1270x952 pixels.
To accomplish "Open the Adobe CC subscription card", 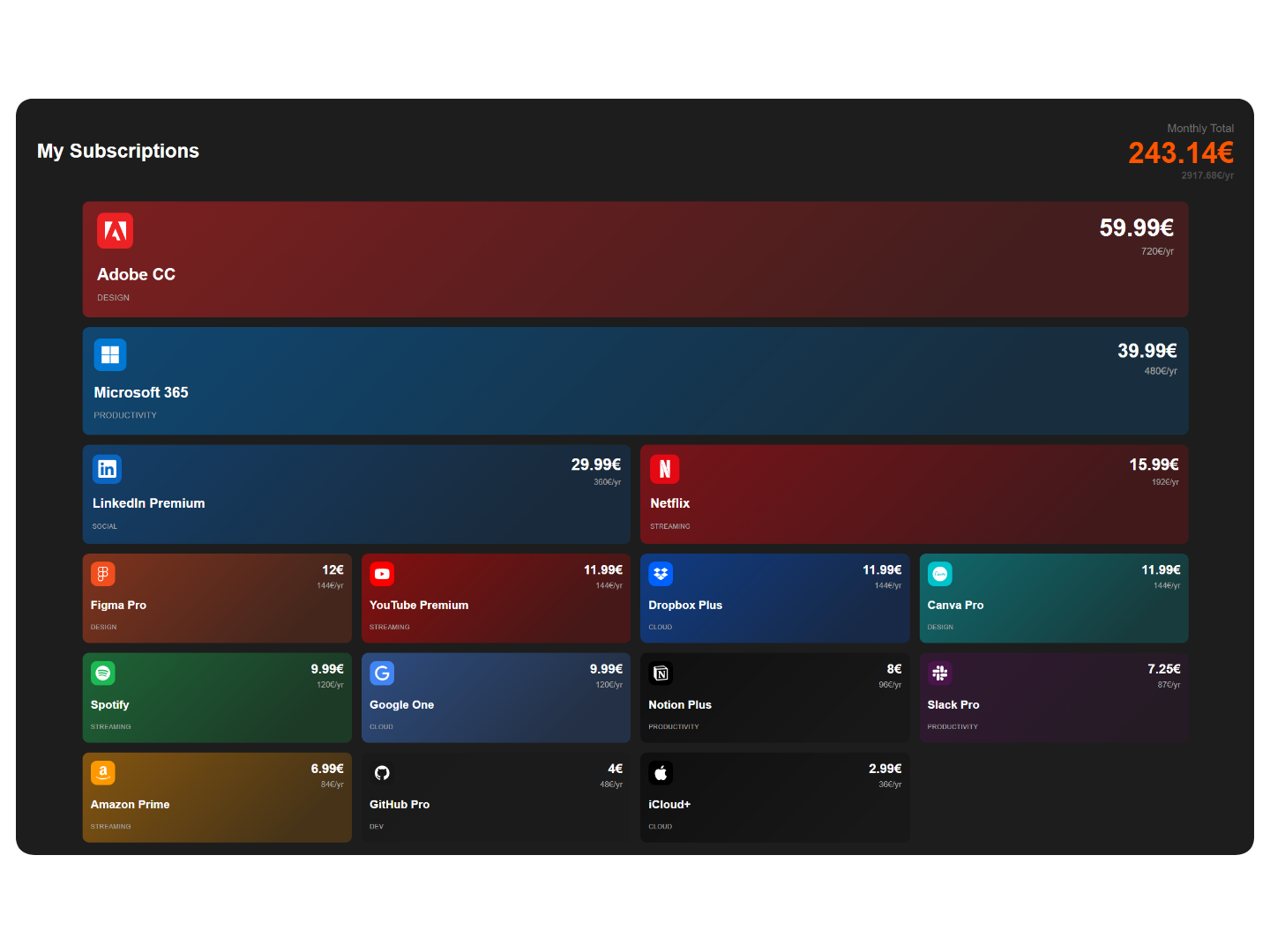I will (x=635, y=259).
